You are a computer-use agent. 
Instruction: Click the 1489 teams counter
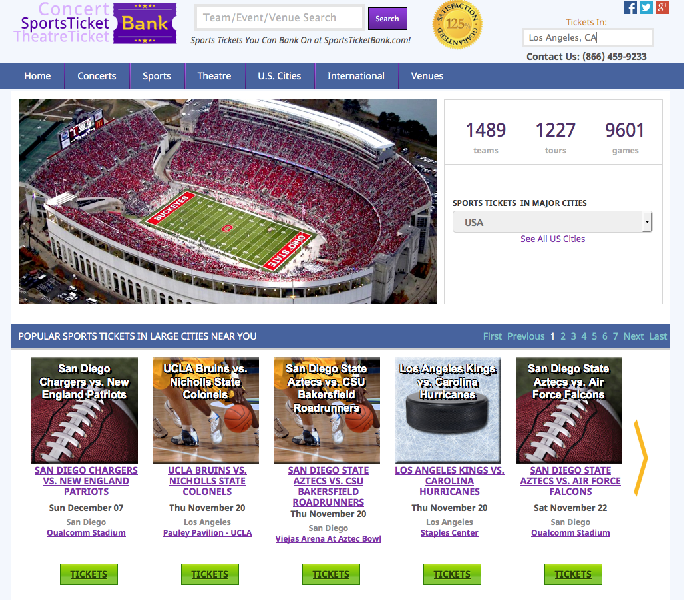[x=486, y=137]
